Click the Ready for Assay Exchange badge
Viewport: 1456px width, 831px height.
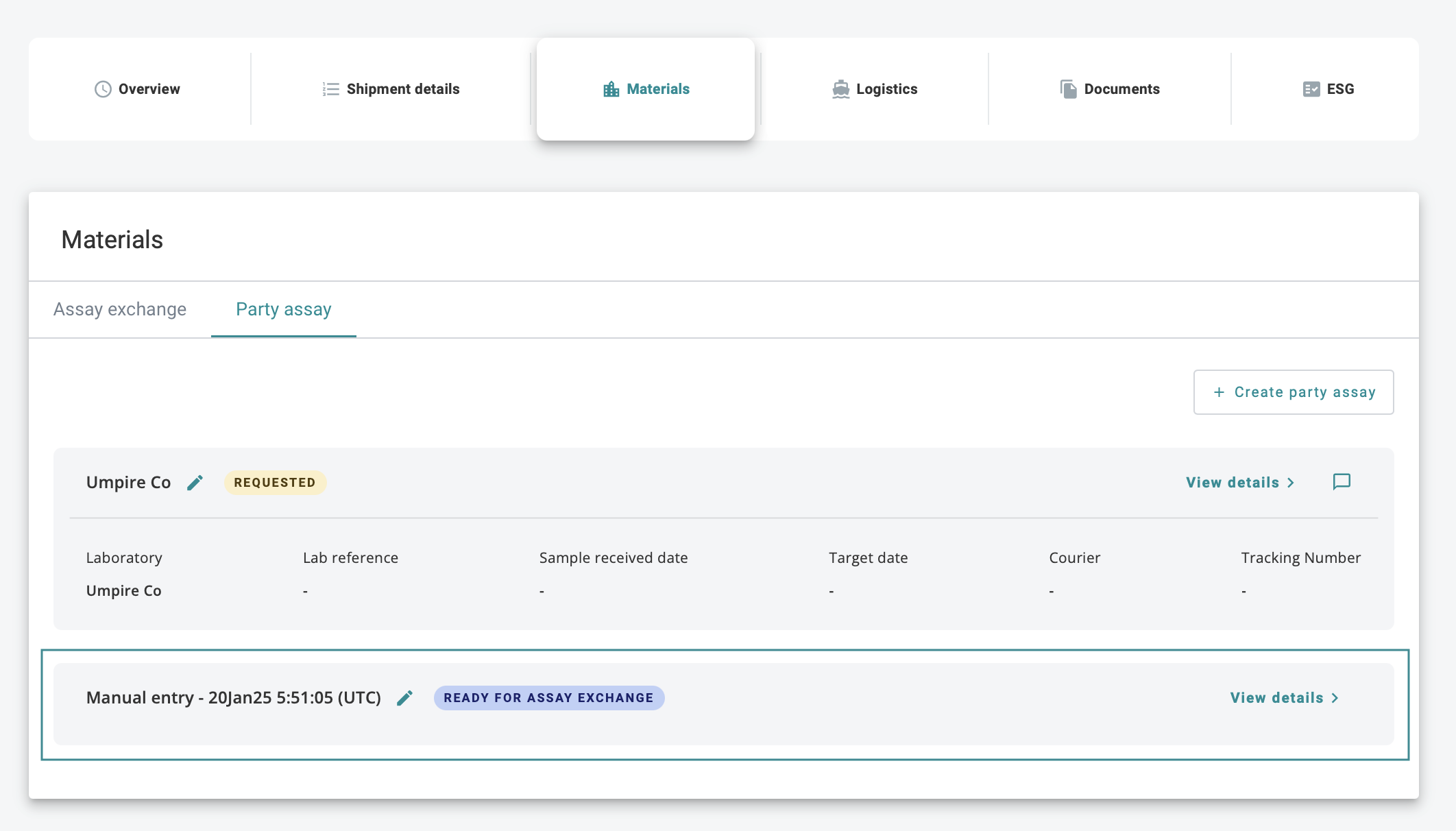548,698
